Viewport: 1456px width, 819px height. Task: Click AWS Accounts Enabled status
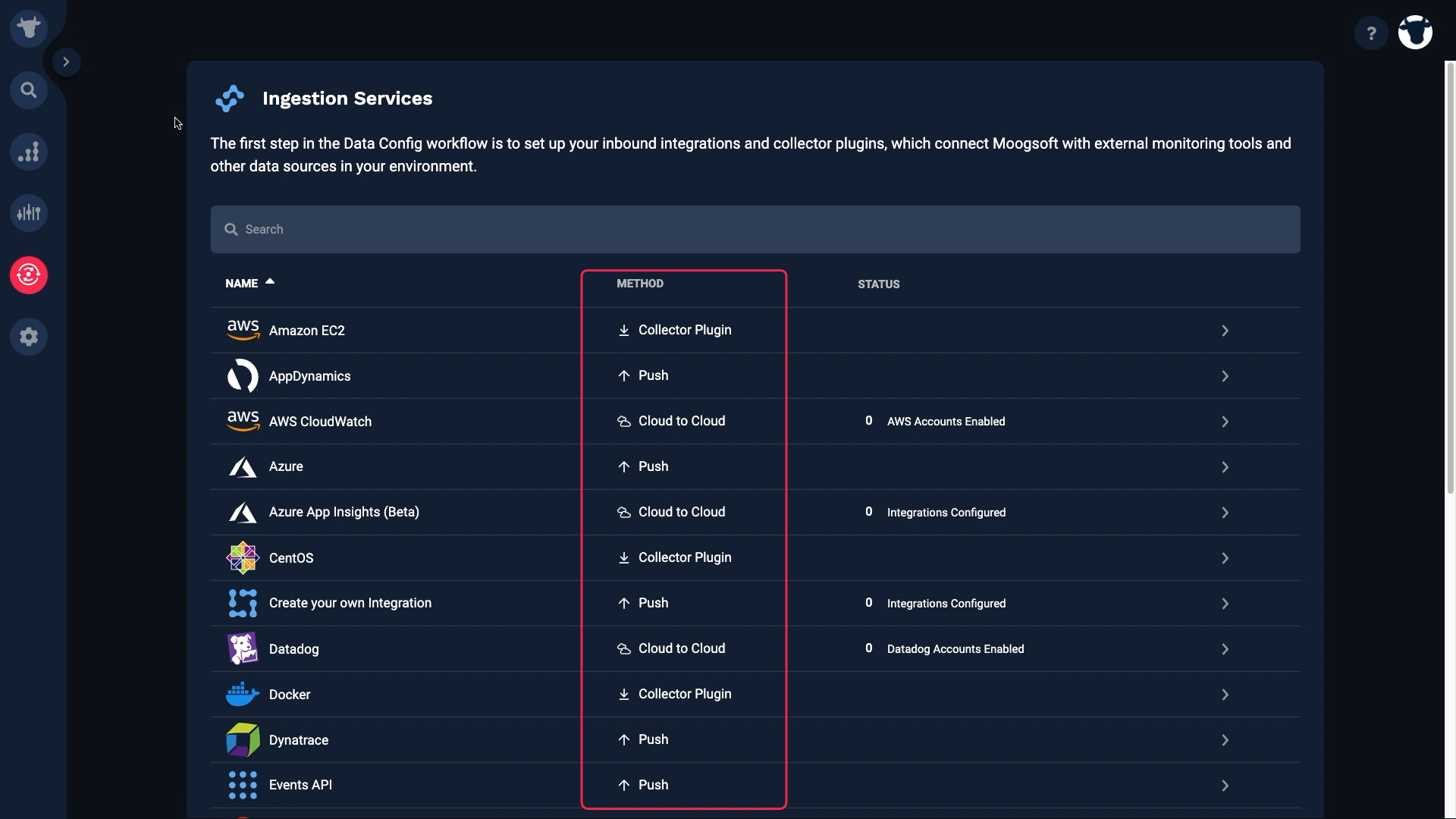(946, 422)
